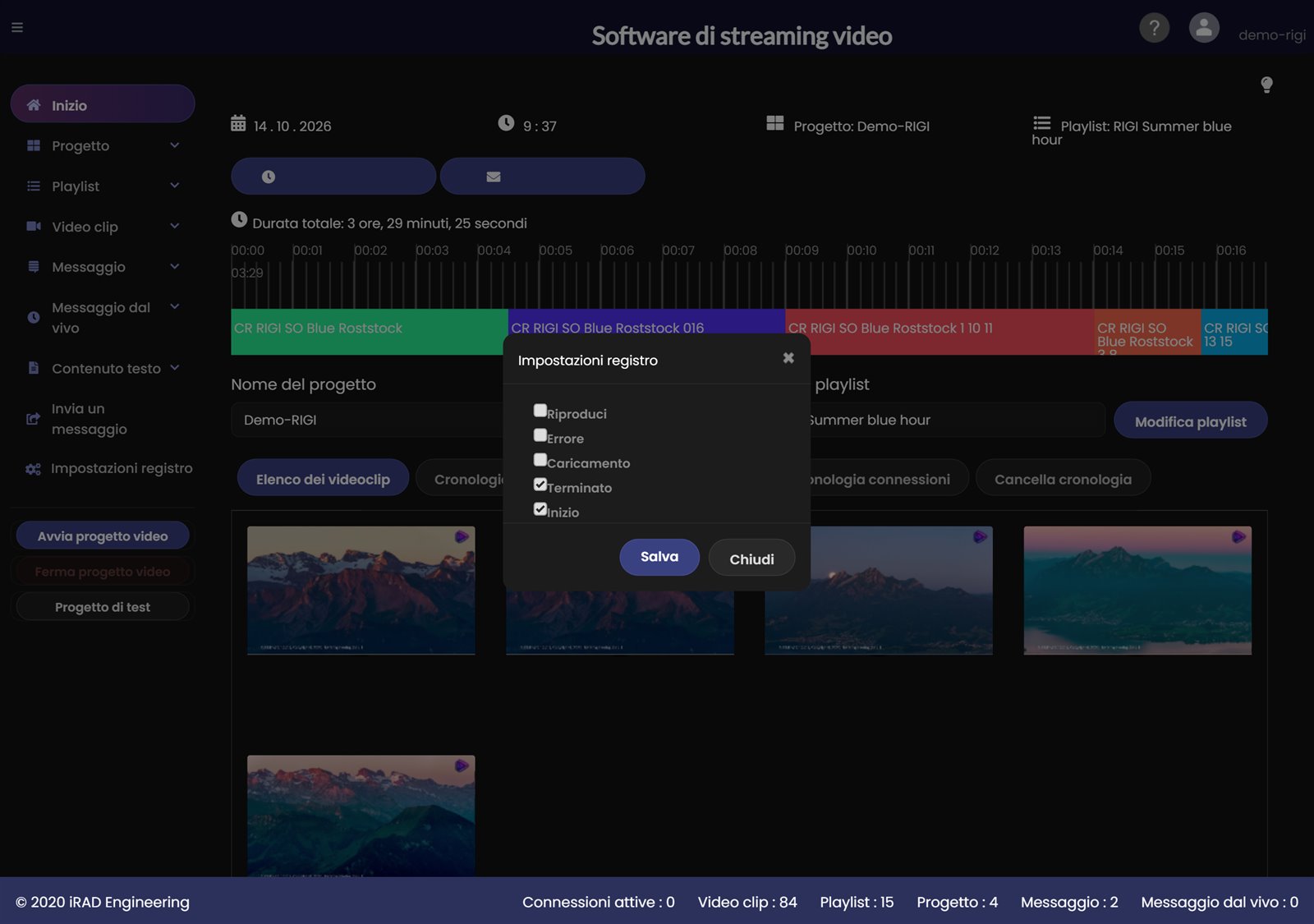This screenshot has height=924, width=1314.
Task: Click the help question mark icon
Action: [1154, 28]
